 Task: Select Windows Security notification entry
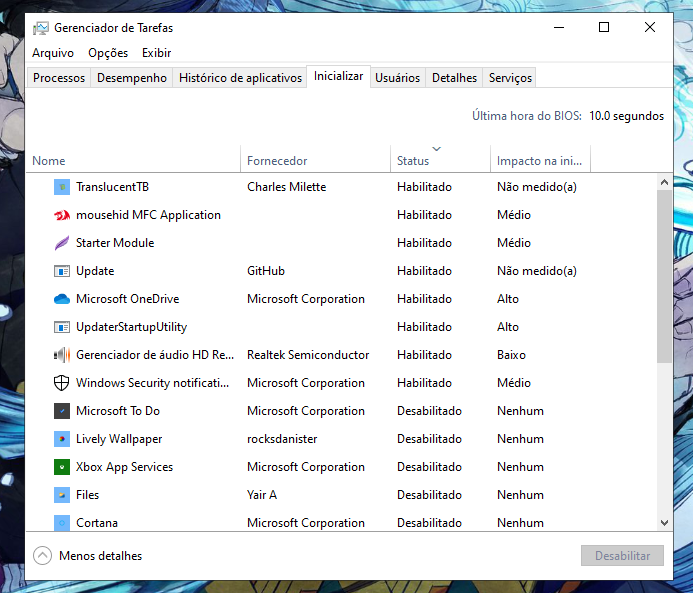pyautogui.click(x=152, y=383)
